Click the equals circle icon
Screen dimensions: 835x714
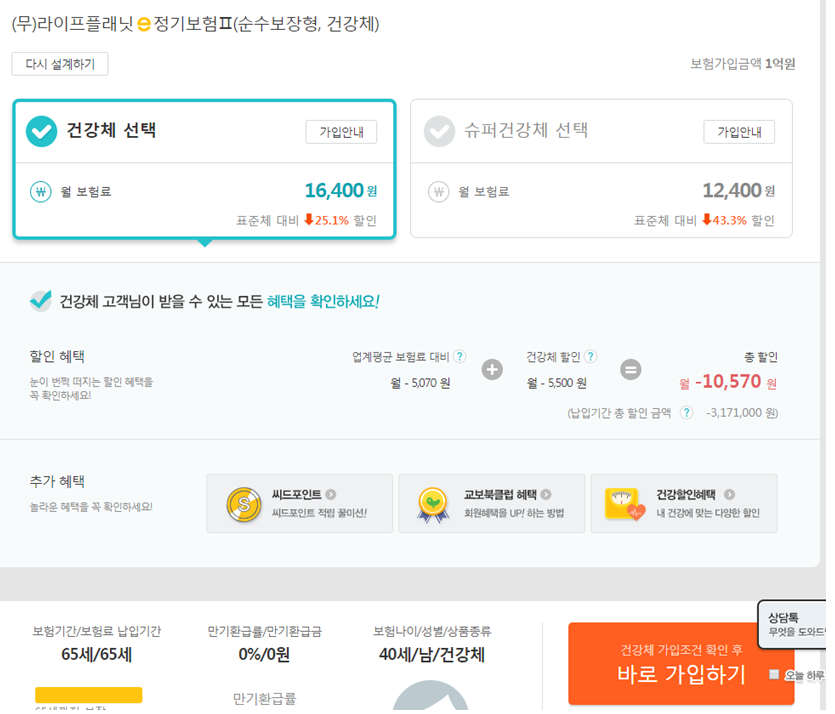pyautogui.click(x=631, y=370)
